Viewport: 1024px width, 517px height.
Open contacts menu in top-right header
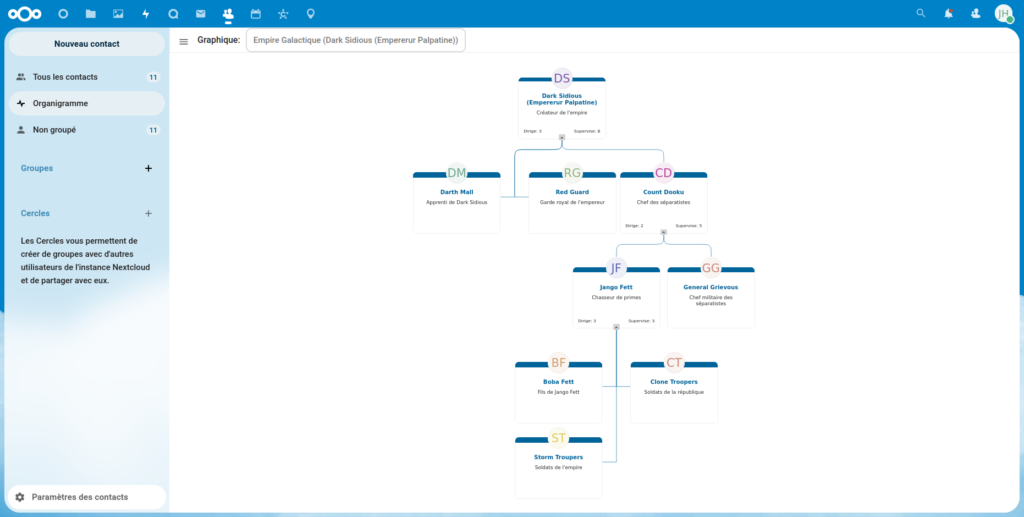[x=976, y=13]
